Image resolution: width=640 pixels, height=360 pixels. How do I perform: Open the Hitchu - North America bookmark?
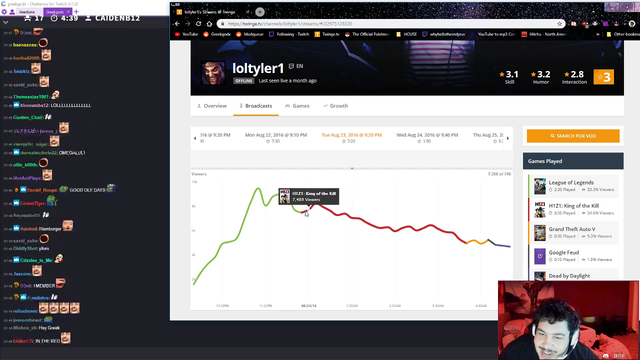pos(543,34)
